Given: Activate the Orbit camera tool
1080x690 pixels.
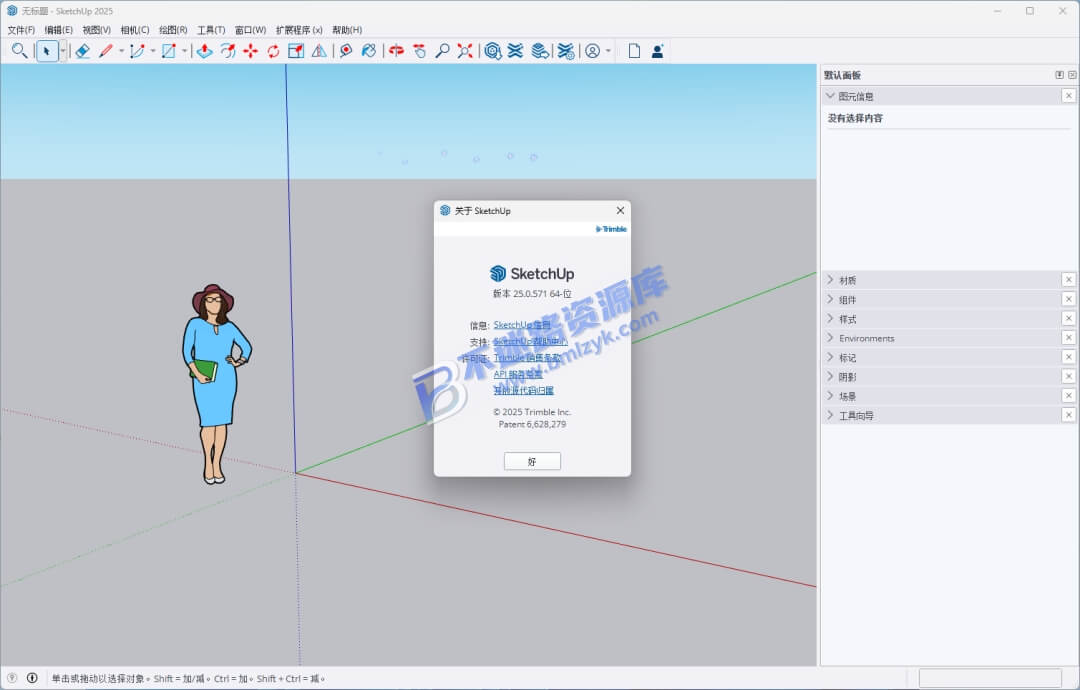Looking at the screenshot, I should (x=396, y=51).
